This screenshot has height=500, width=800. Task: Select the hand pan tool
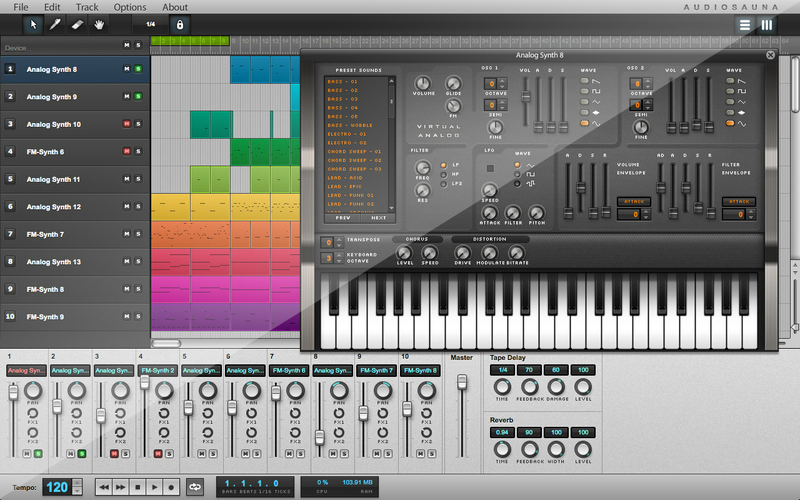(100, 24)
